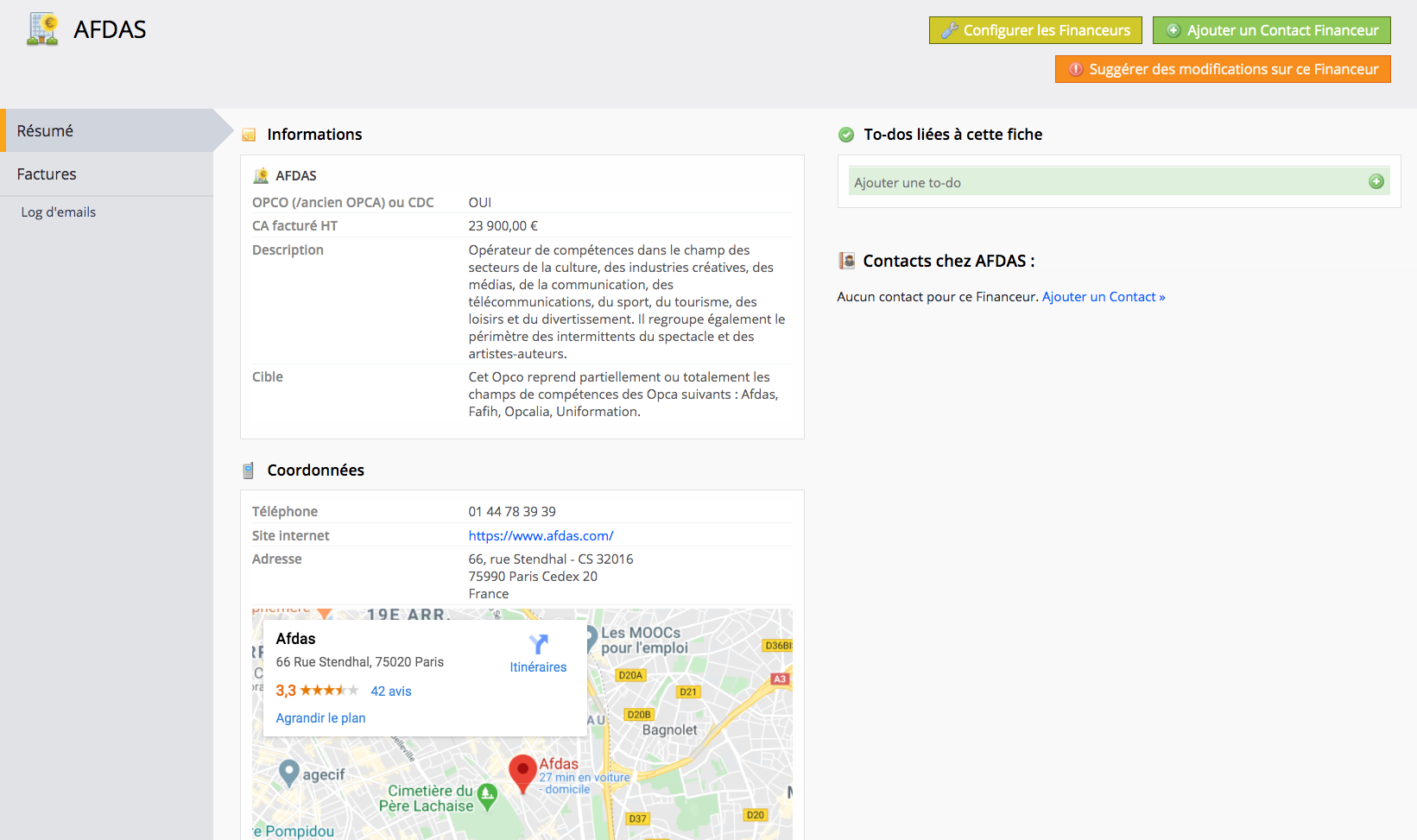Click the yellow note icon beside Informations
This screenshot has height=840, width=1417.
click(249, 135)
